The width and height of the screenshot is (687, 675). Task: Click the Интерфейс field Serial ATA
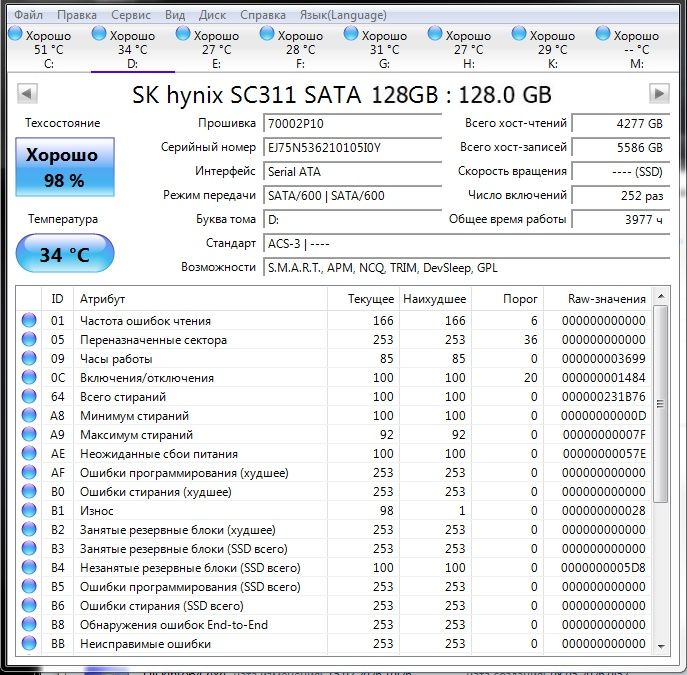[352, 171]
